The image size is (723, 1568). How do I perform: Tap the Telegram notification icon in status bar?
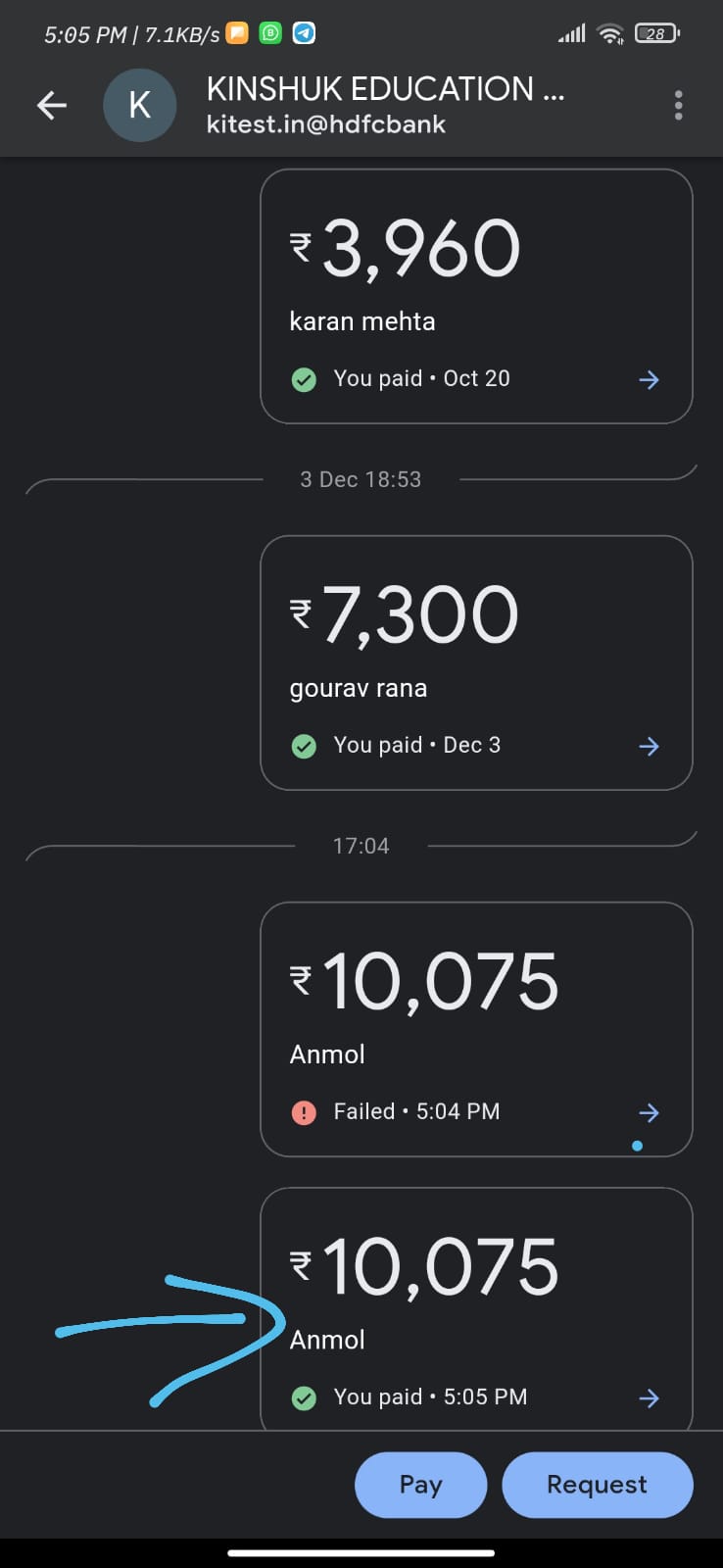[x=305, y=33]
